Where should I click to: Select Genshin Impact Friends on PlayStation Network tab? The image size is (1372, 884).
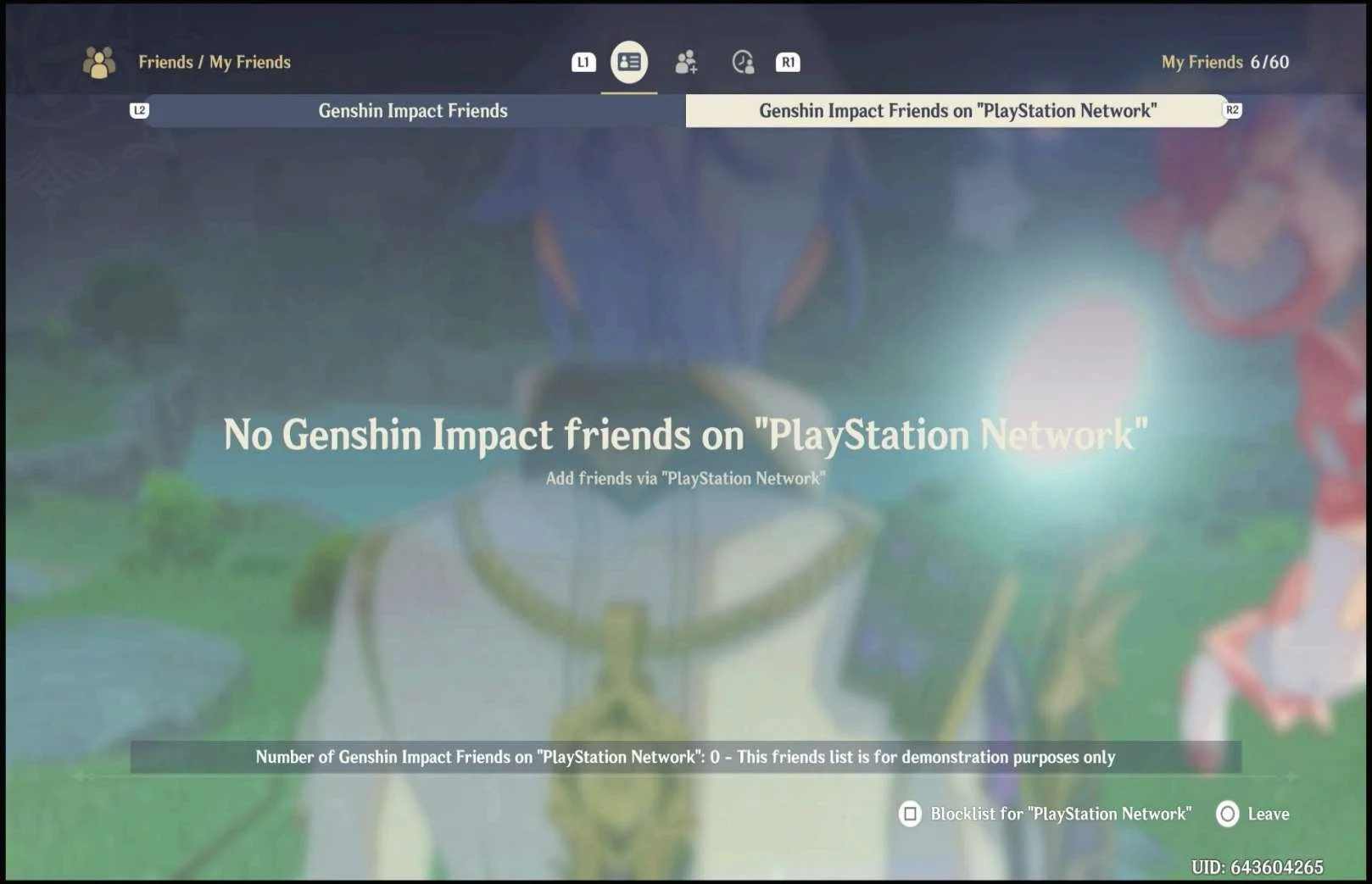click(957, 111)
